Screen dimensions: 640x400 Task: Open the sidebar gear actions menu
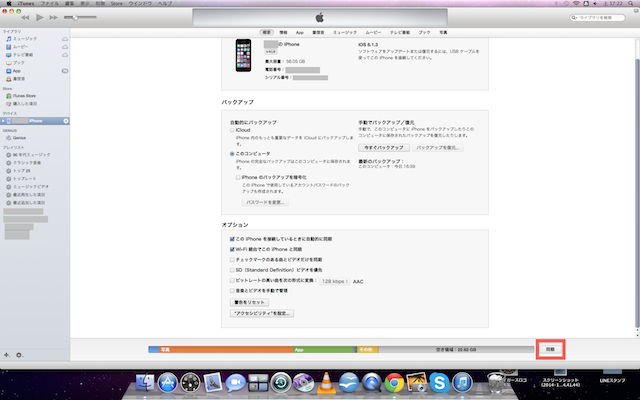pyautogui.click(x=19, y=355)
